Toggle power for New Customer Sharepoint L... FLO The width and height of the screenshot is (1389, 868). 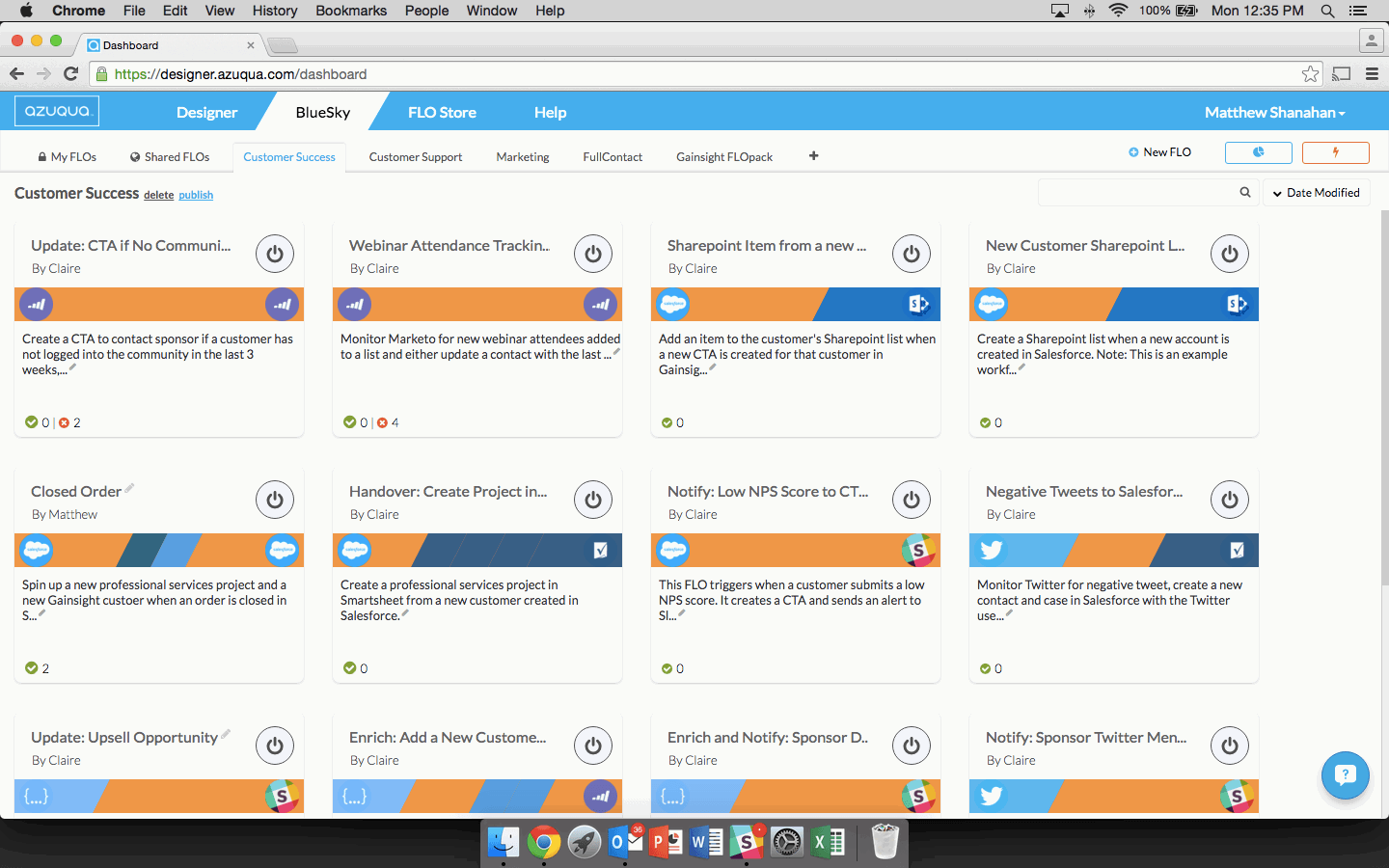(x=1230, y=254)
